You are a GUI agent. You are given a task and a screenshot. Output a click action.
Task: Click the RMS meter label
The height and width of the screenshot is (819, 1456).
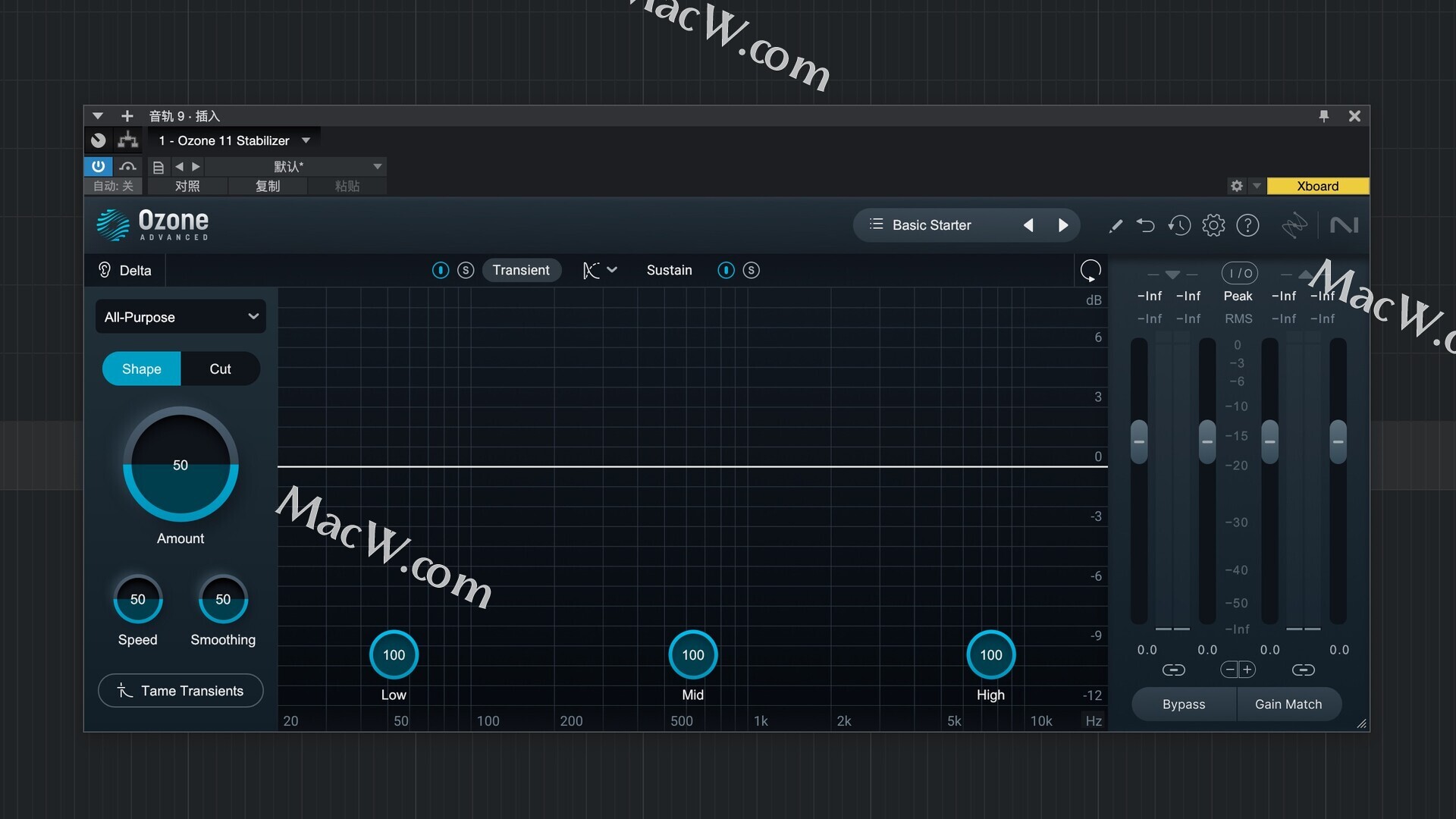(x=1238, y=319)
